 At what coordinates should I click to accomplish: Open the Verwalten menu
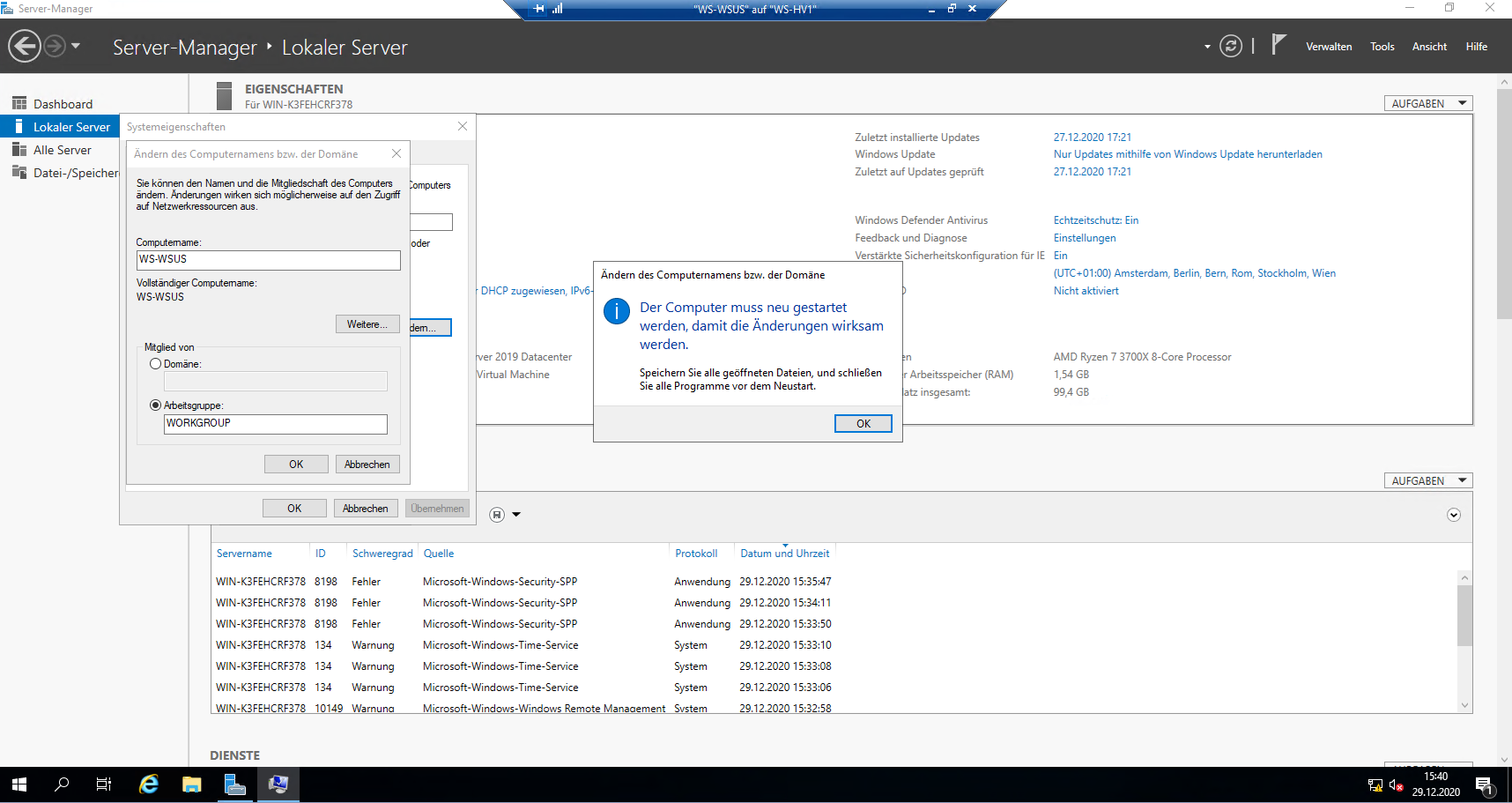[x=1329, y=47]
